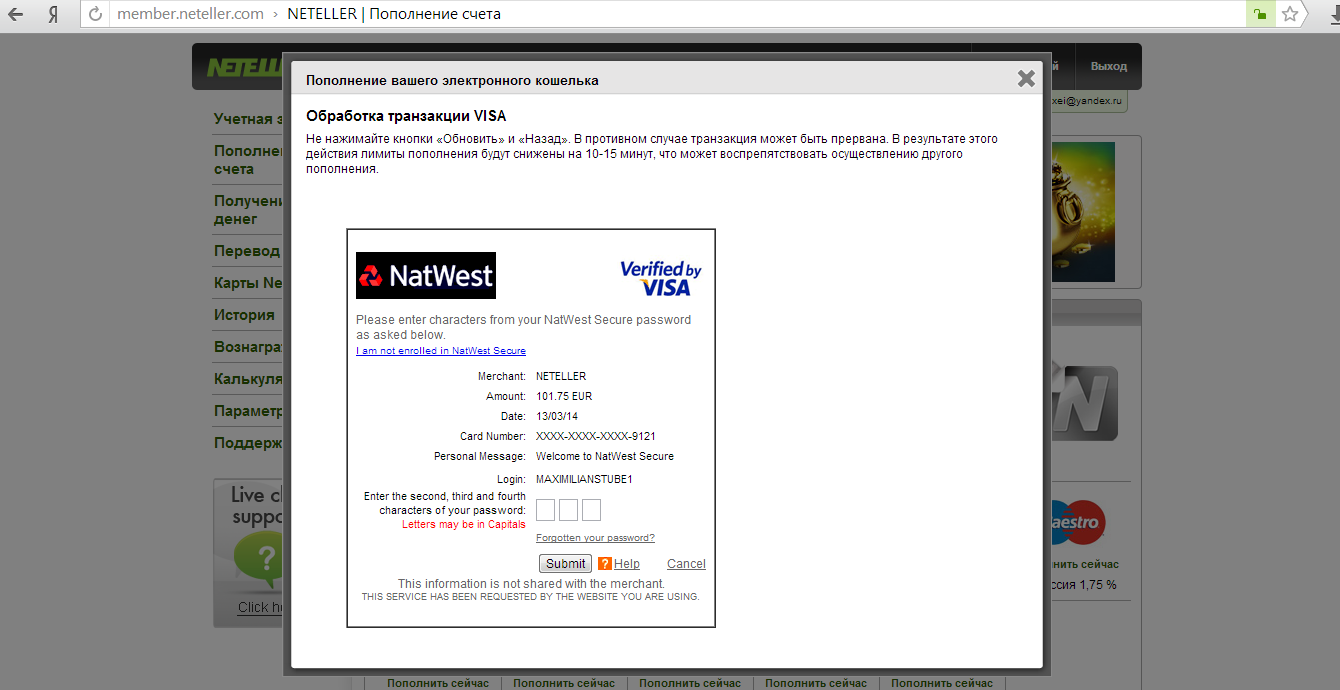Open the 'История' sidebar item
The height and width of the screenshot is (690, 1340).
tap(244, 315)
